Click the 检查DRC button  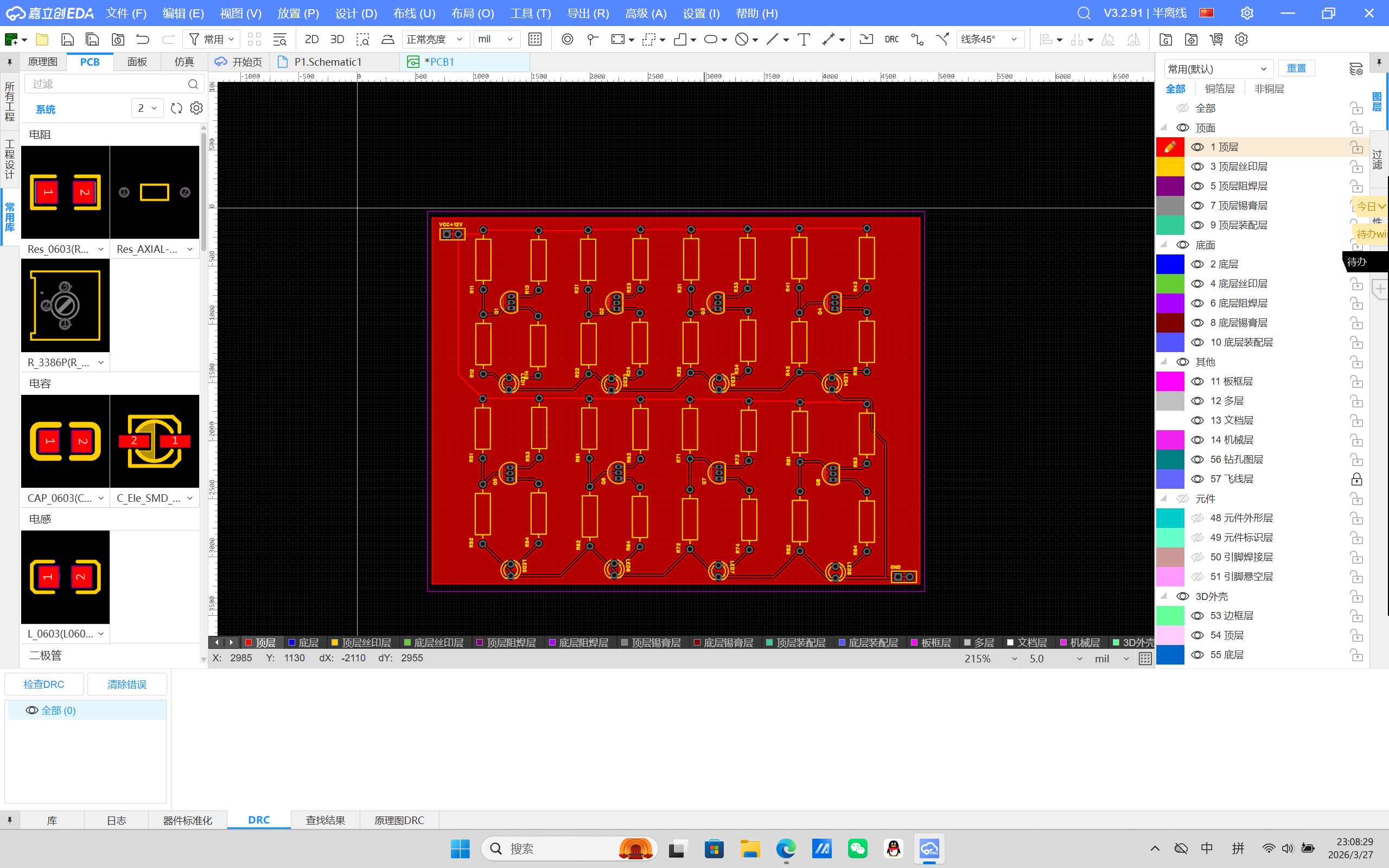coord(44,684)
